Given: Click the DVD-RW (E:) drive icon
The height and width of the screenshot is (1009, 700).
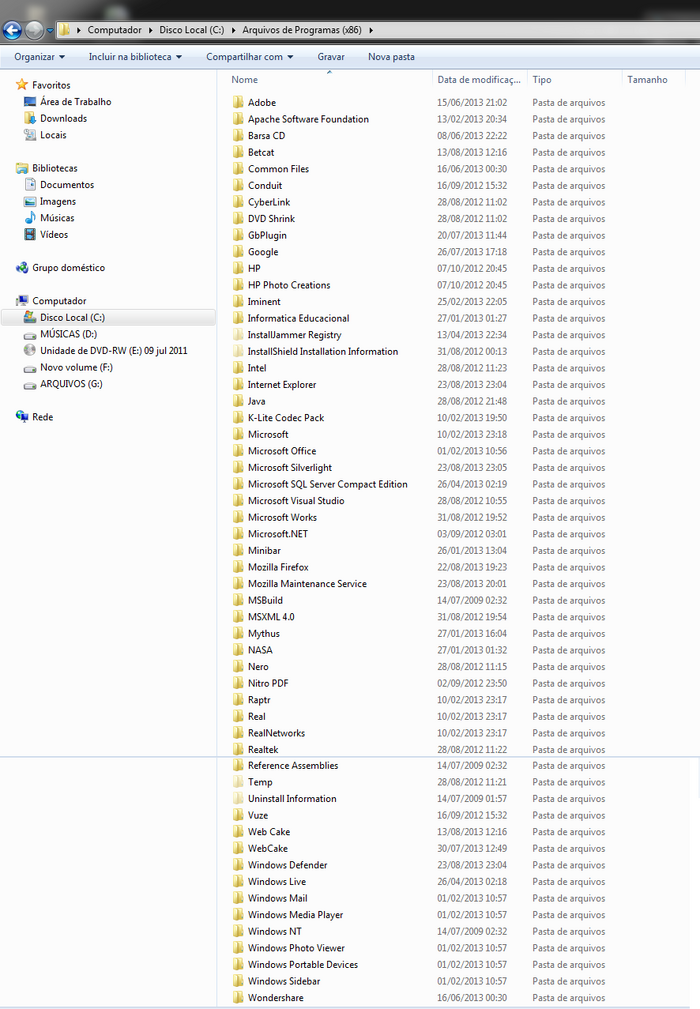Looking at the screenshot, I should [x=30, y=350].
